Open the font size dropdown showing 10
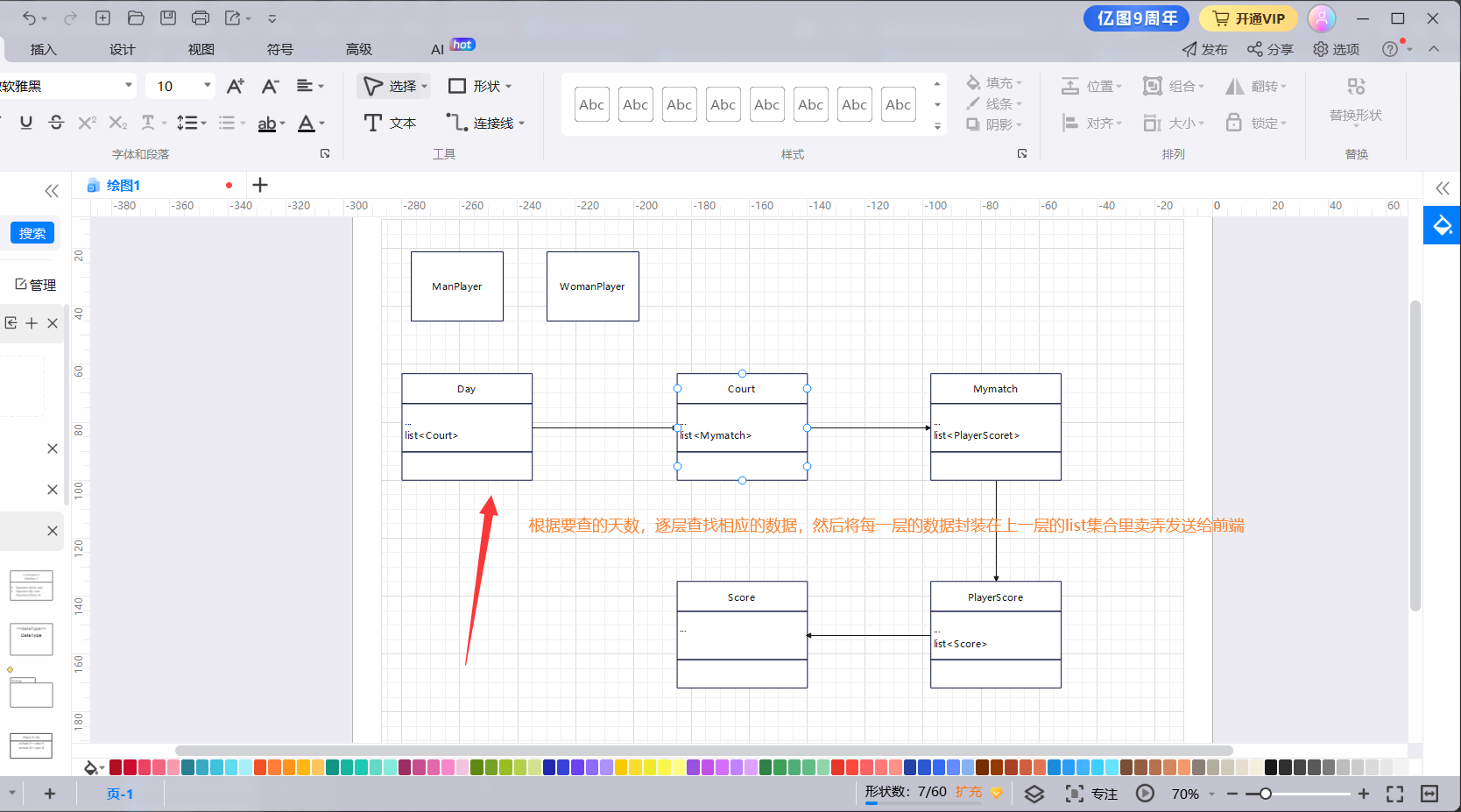Viewport: 1461px width, 812px height. [x=208, y=86]
